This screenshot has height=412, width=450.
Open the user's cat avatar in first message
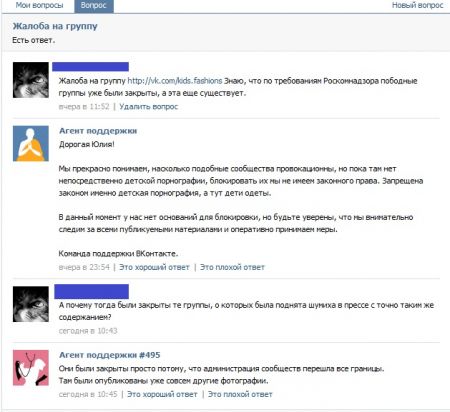(x=31, y=80)
